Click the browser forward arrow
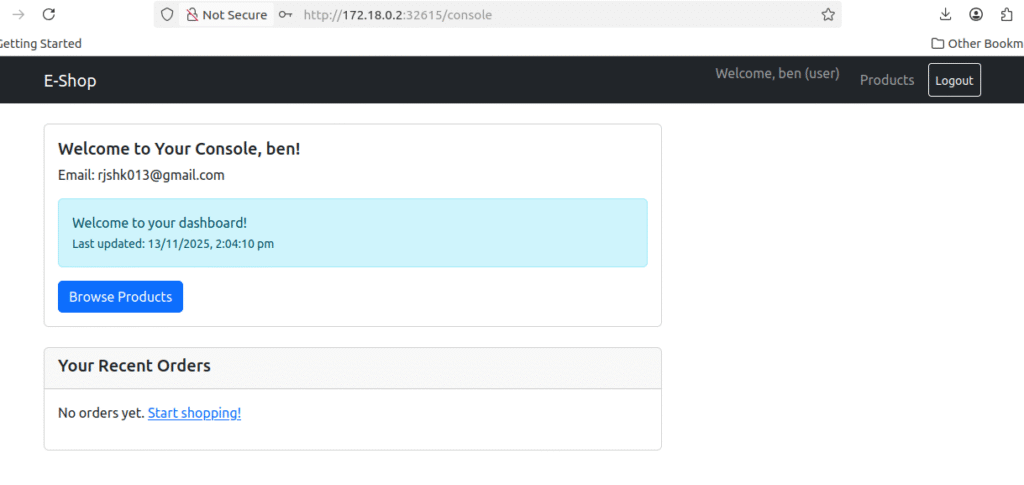1024x485 pixels. point(17,15)
